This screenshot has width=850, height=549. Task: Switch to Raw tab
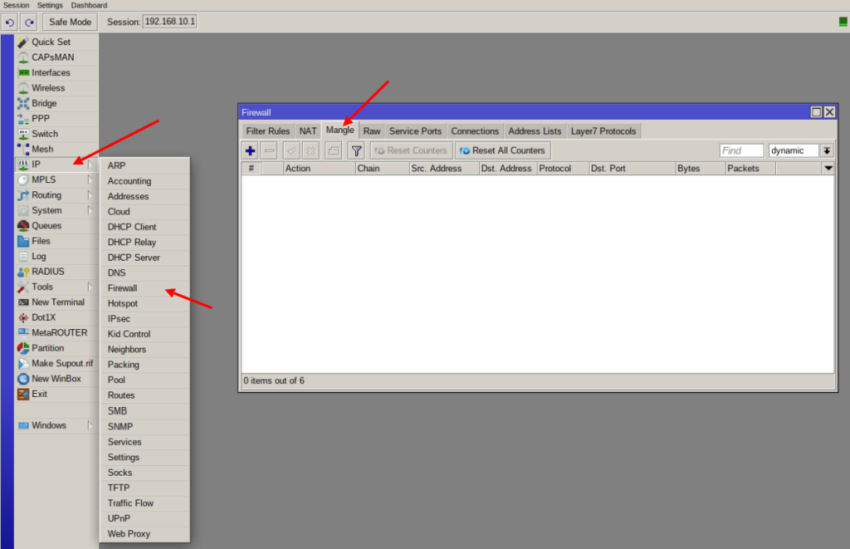tap(372, 131)
